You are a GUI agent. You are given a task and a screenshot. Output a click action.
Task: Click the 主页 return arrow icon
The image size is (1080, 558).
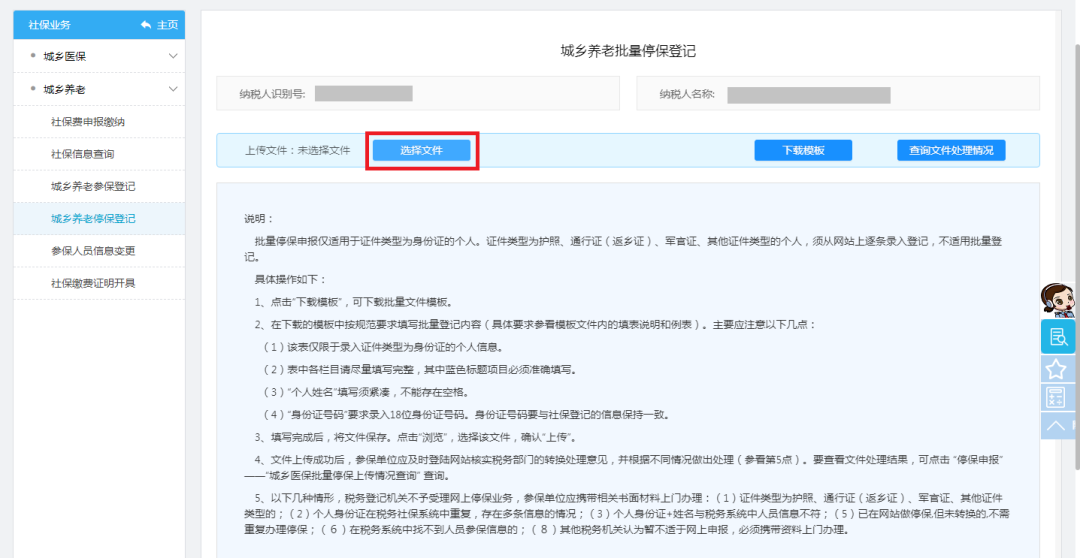[x=146, y=24]
